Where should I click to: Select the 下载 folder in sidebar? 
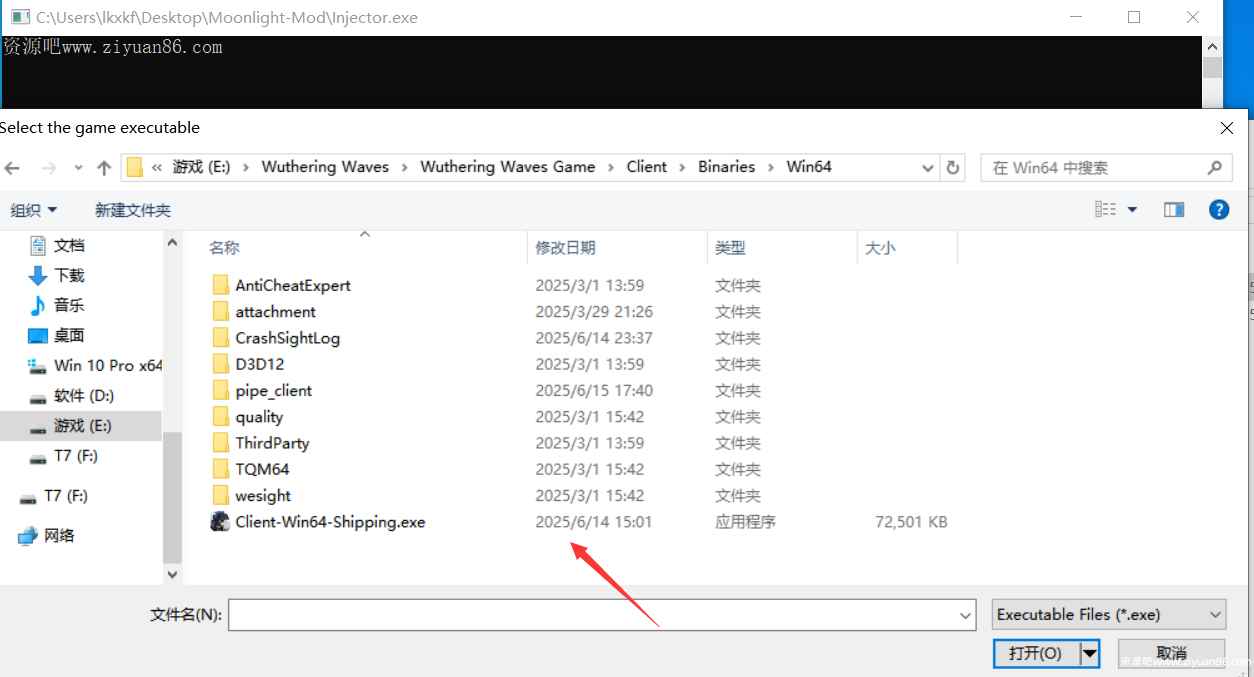[69, 275]
